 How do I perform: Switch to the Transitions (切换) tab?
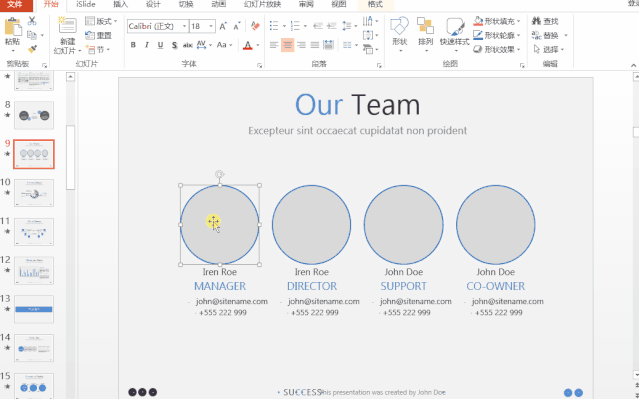(186, 5)
